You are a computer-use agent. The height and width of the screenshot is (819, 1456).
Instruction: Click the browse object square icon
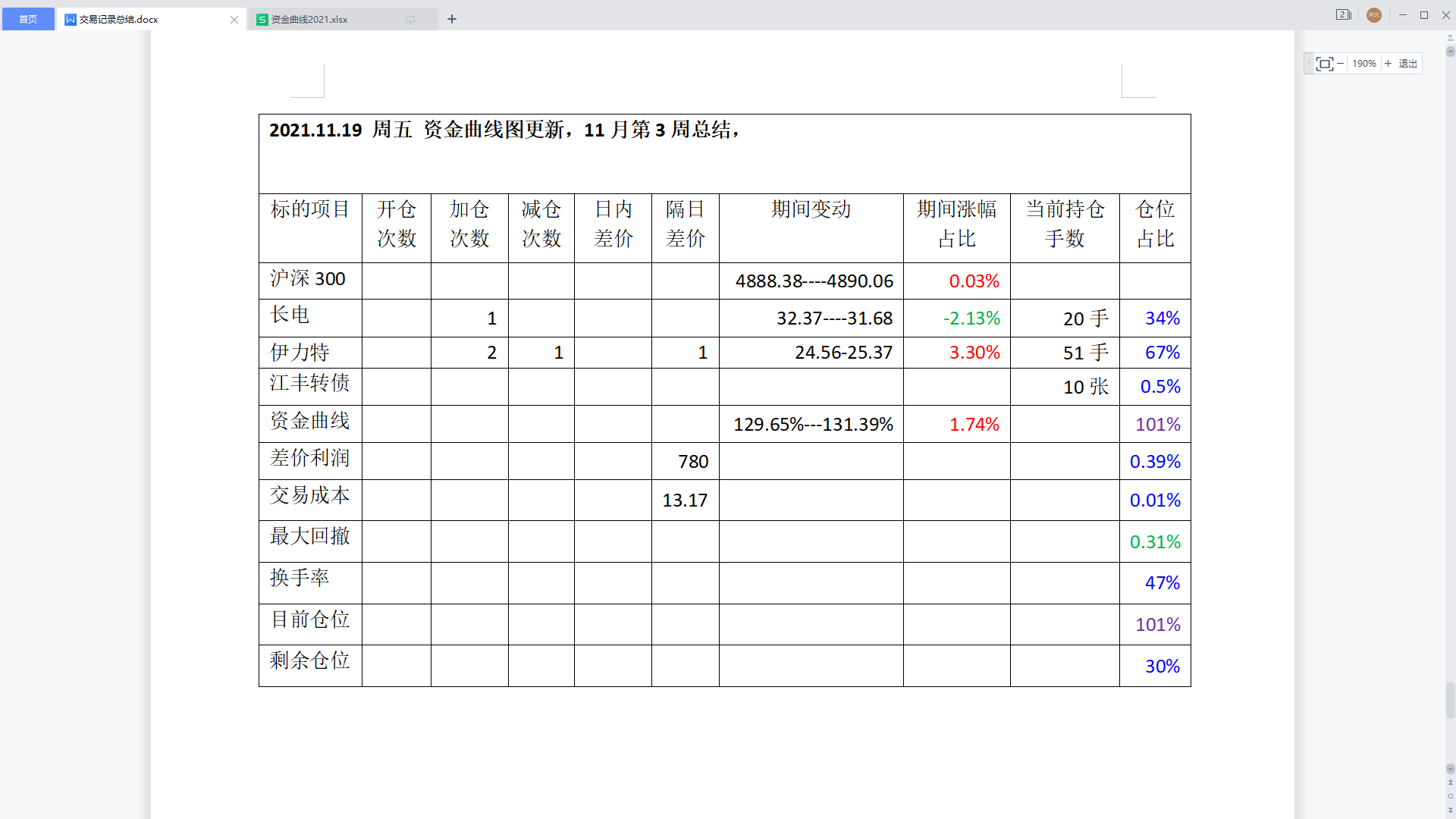[x=1450, y=796]
